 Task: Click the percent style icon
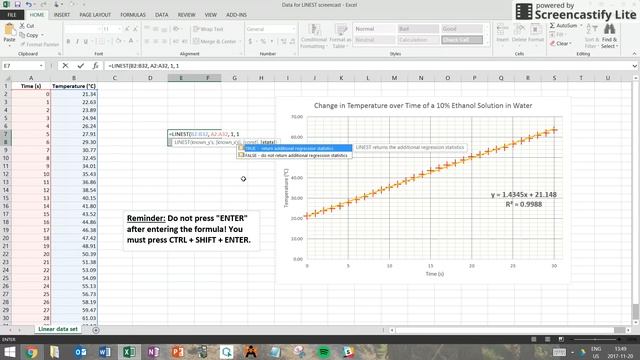coord(263,41)
